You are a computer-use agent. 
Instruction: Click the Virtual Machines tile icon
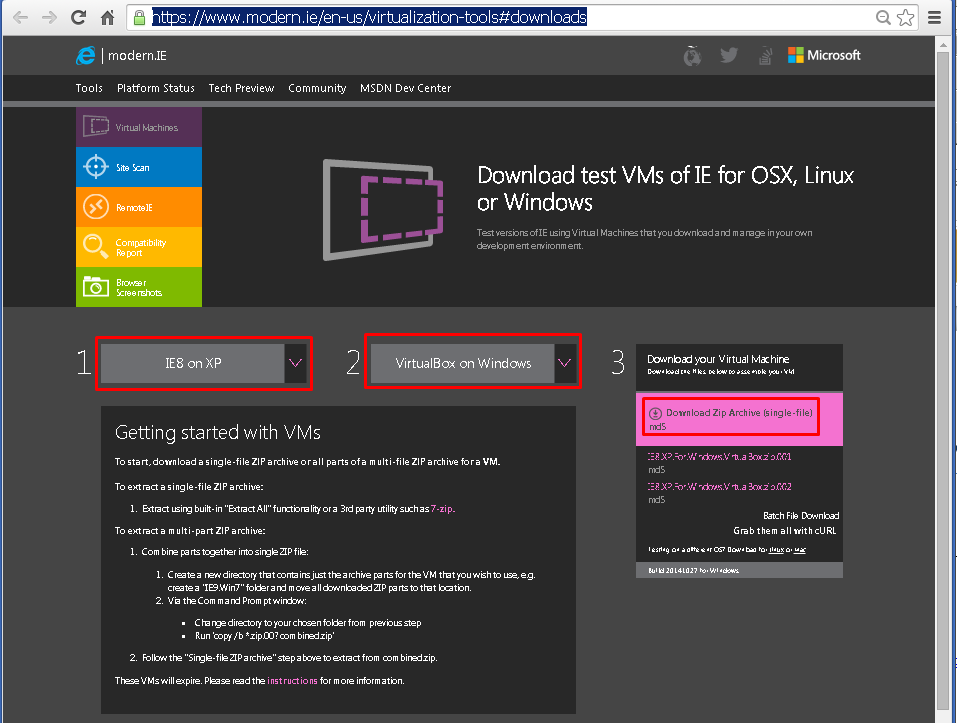point(96,126)
